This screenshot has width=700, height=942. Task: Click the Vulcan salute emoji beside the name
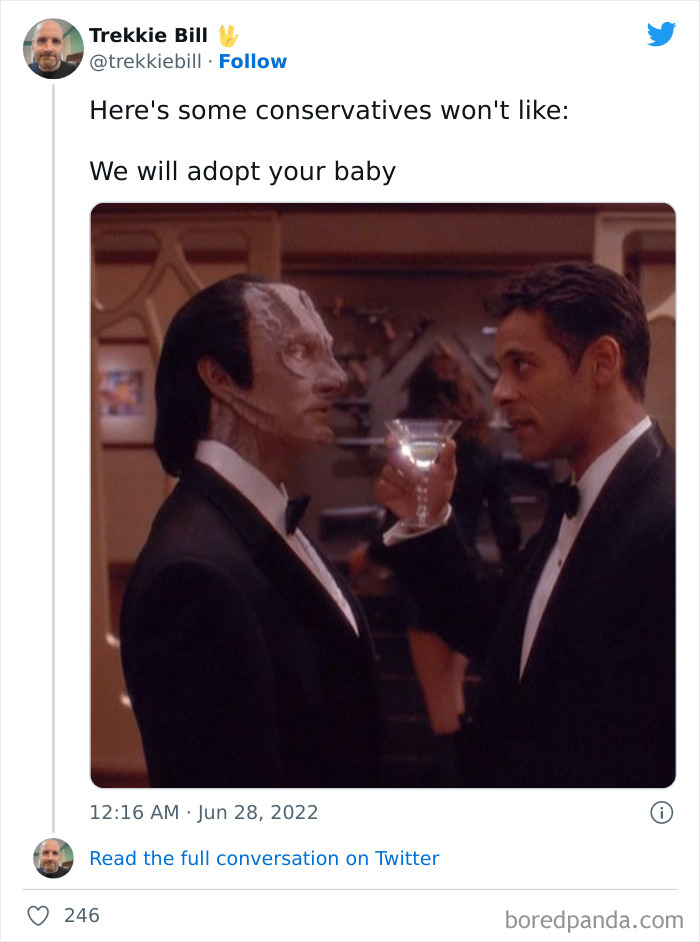pyautogui.click(x=228, y=36)
